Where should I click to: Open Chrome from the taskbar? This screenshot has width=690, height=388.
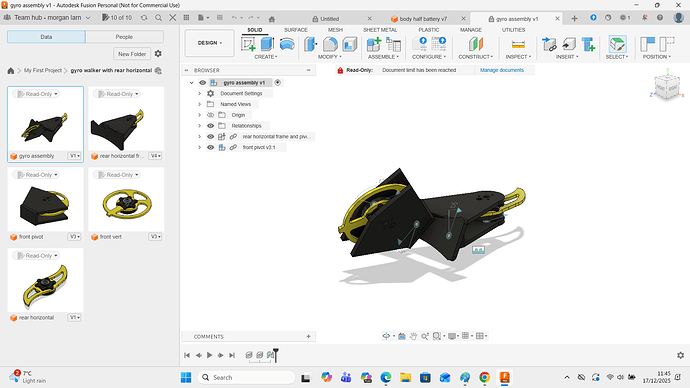click(484, 377)
